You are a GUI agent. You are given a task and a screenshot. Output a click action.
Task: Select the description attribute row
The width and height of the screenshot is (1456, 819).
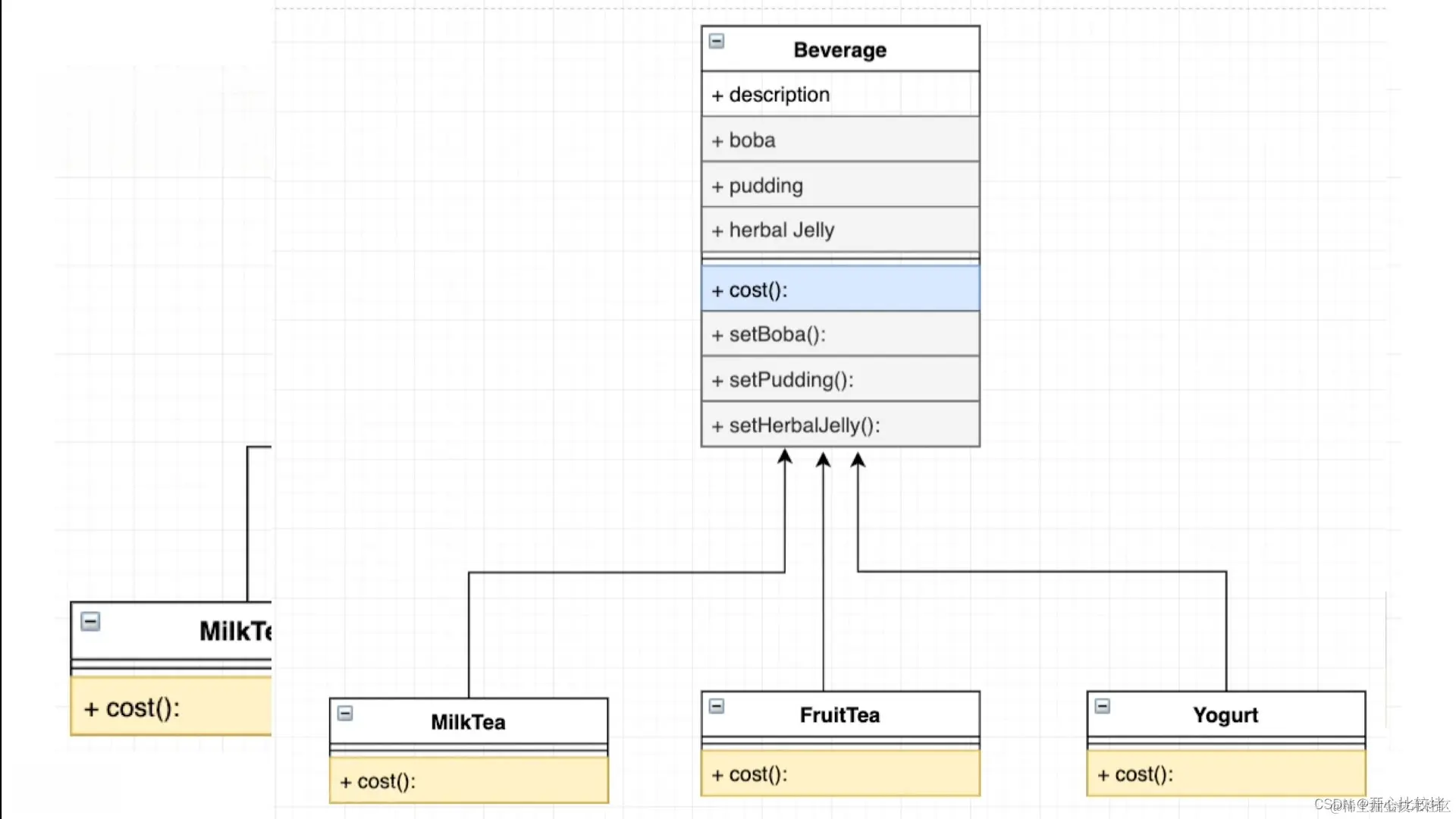point(839,95)
